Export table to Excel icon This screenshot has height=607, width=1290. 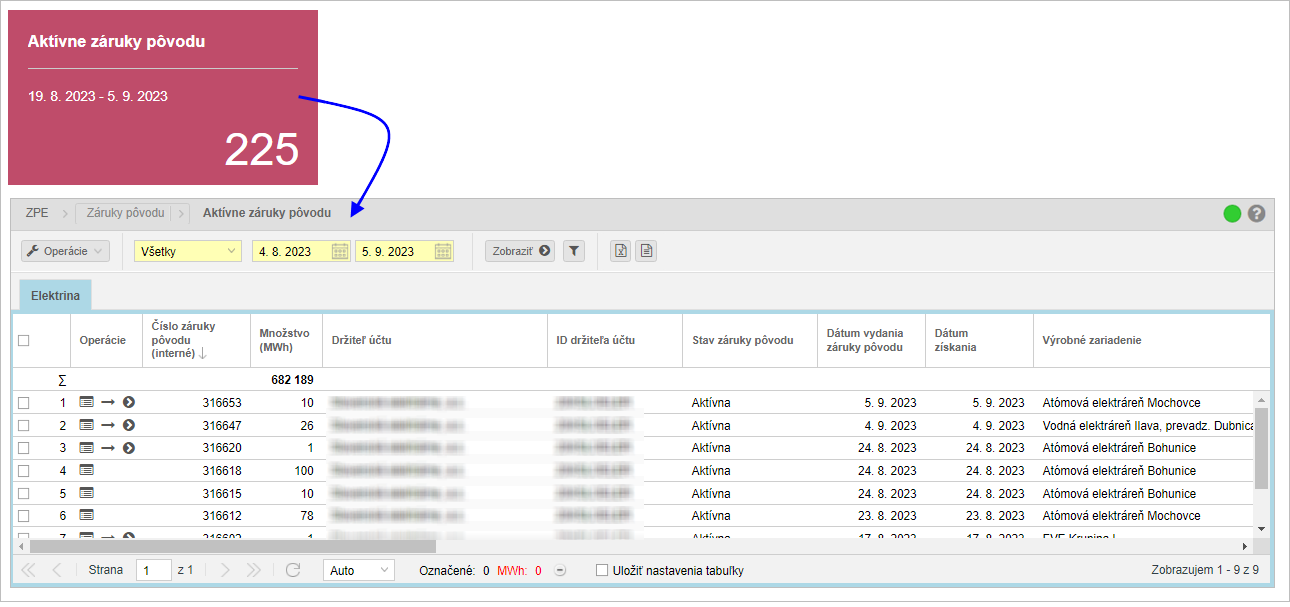[x=621, y=251]
